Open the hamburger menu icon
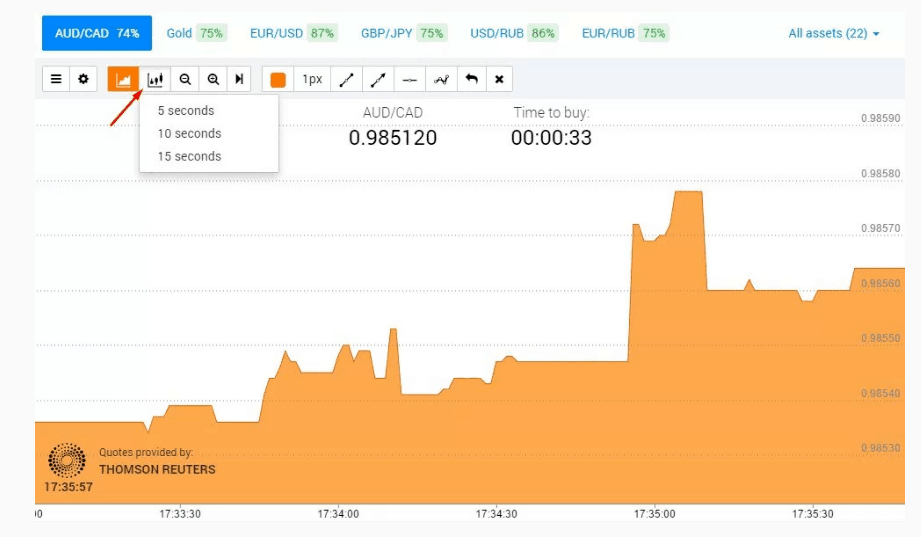Screen dimensions: 921x537 [56, 79]
